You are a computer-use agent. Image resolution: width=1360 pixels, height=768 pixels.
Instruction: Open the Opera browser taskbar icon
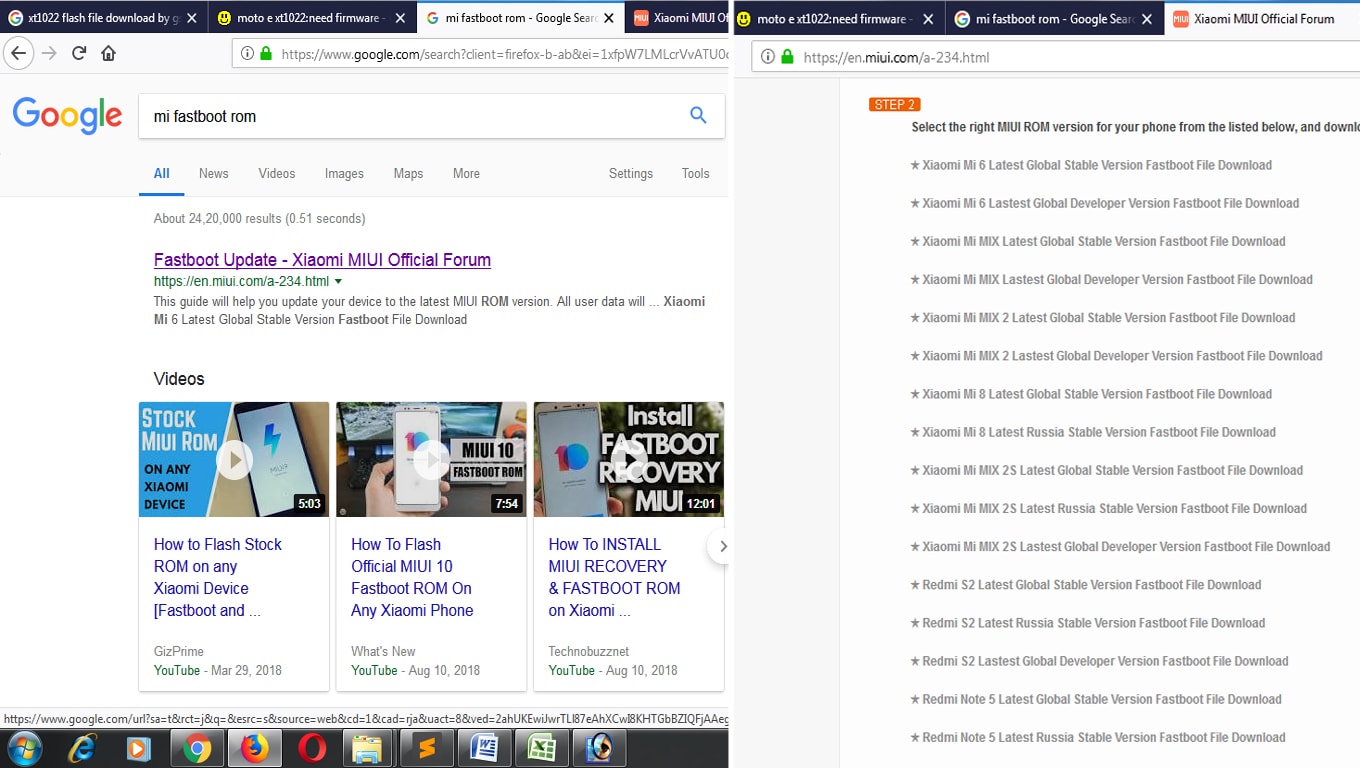pos(311,748)
